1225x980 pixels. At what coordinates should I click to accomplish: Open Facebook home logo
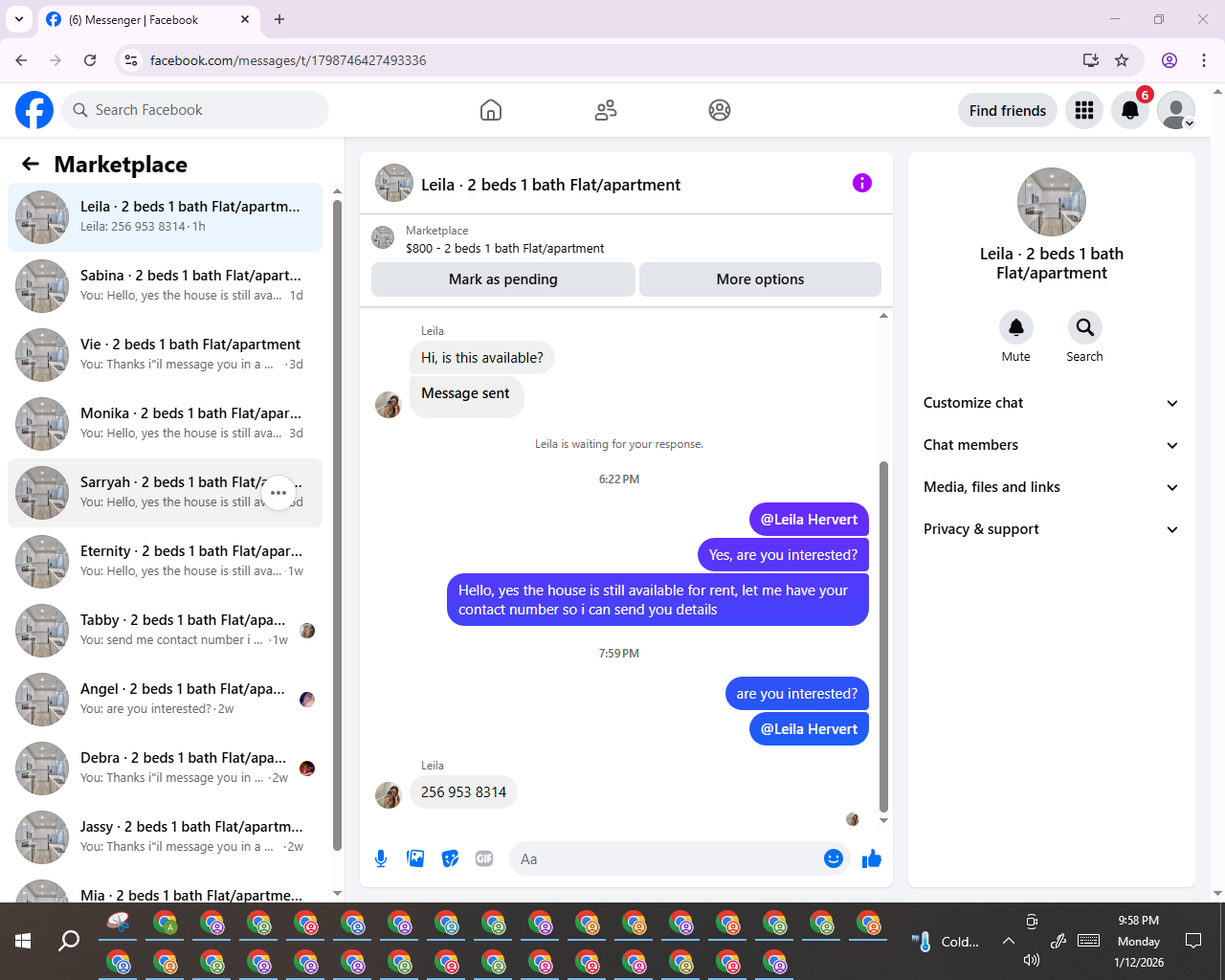34,110
